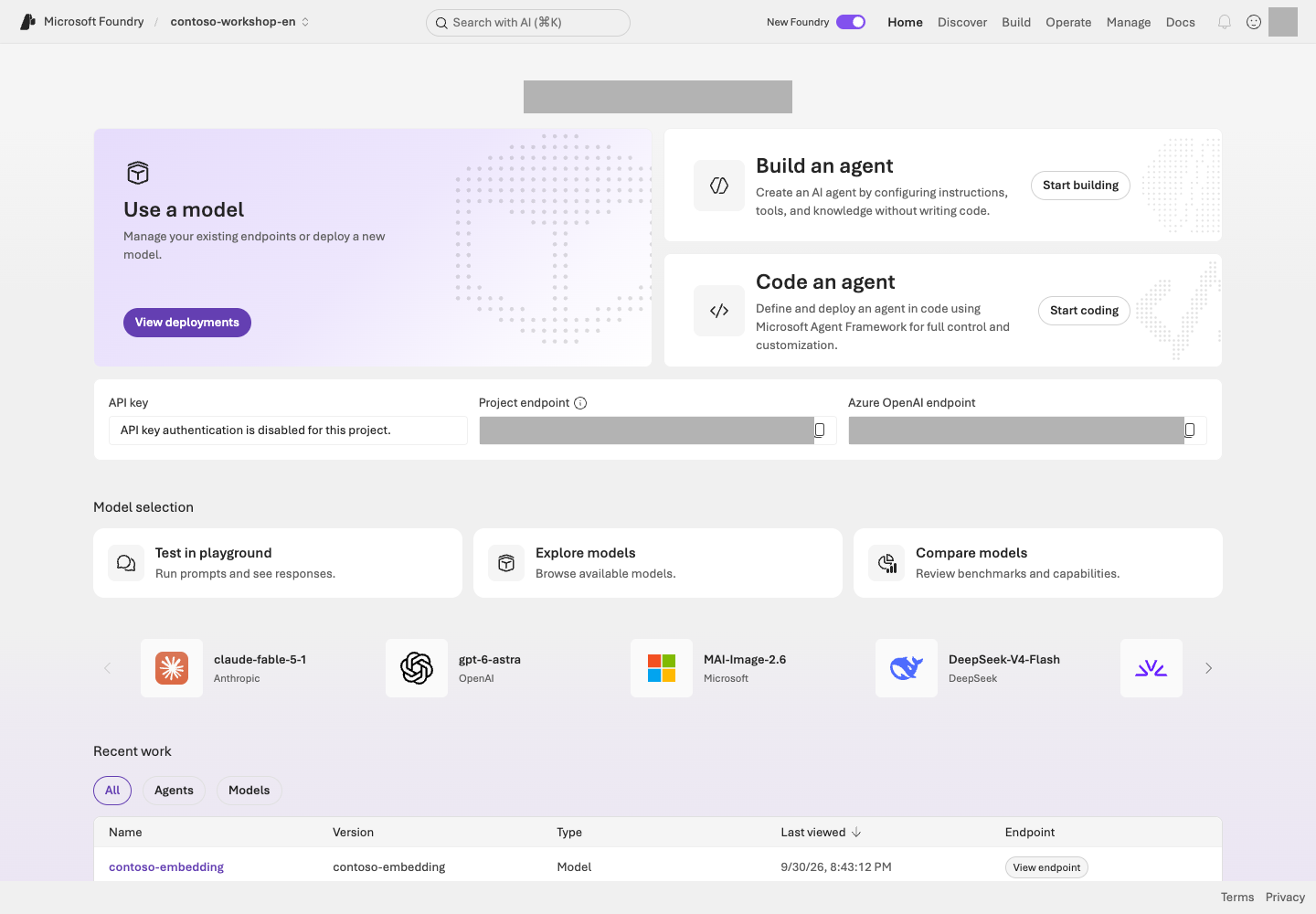Click the Start coding button
This screenshot has width=1316, height=914.
click(x=1085, y=311)
